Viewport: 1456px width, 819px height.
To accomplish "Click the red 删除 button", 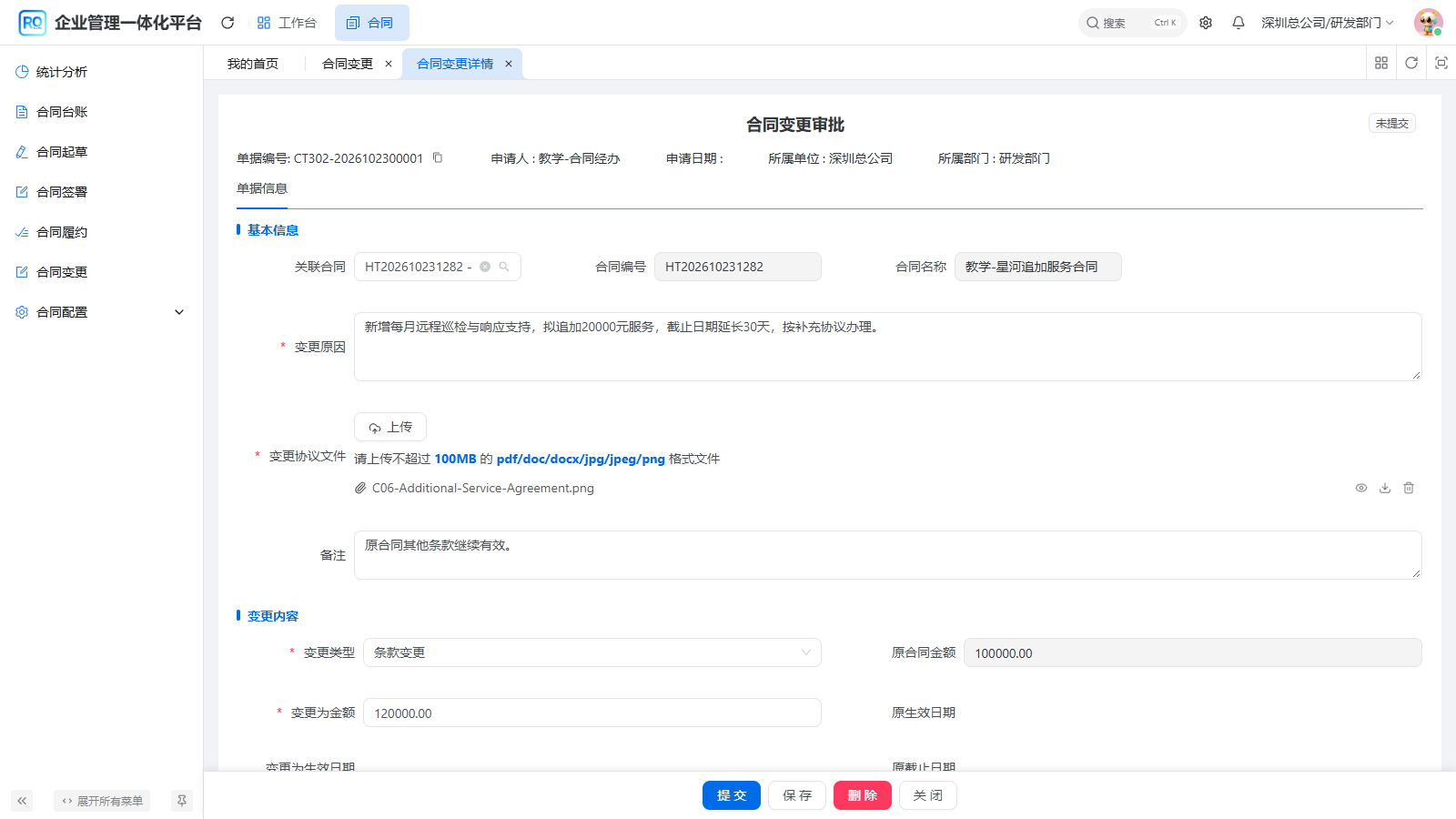I will 863,795.
